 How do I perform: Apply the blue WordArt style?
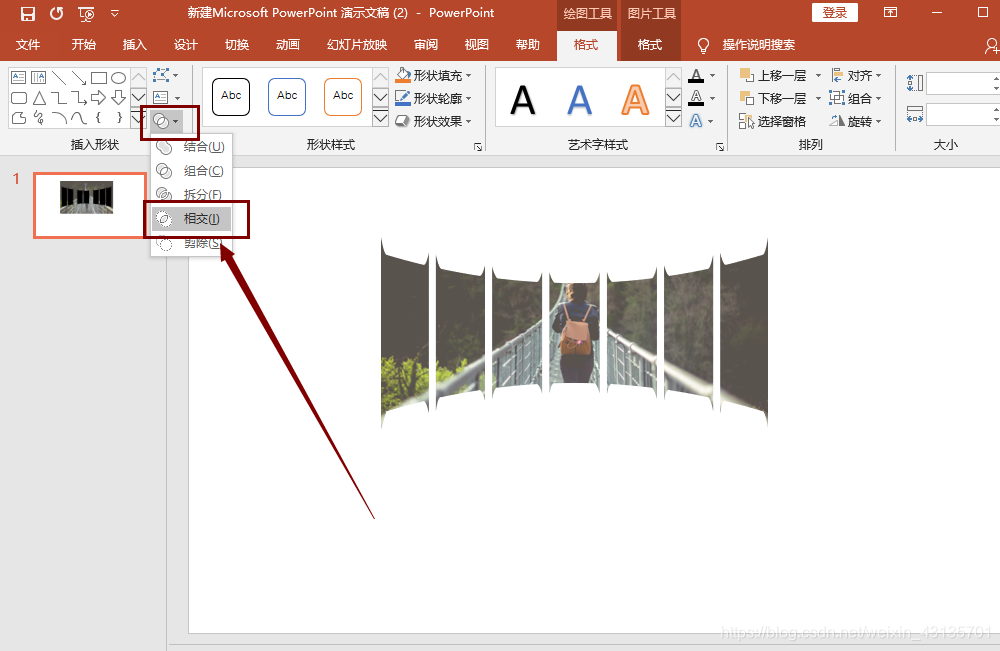(x=579, y=100)
